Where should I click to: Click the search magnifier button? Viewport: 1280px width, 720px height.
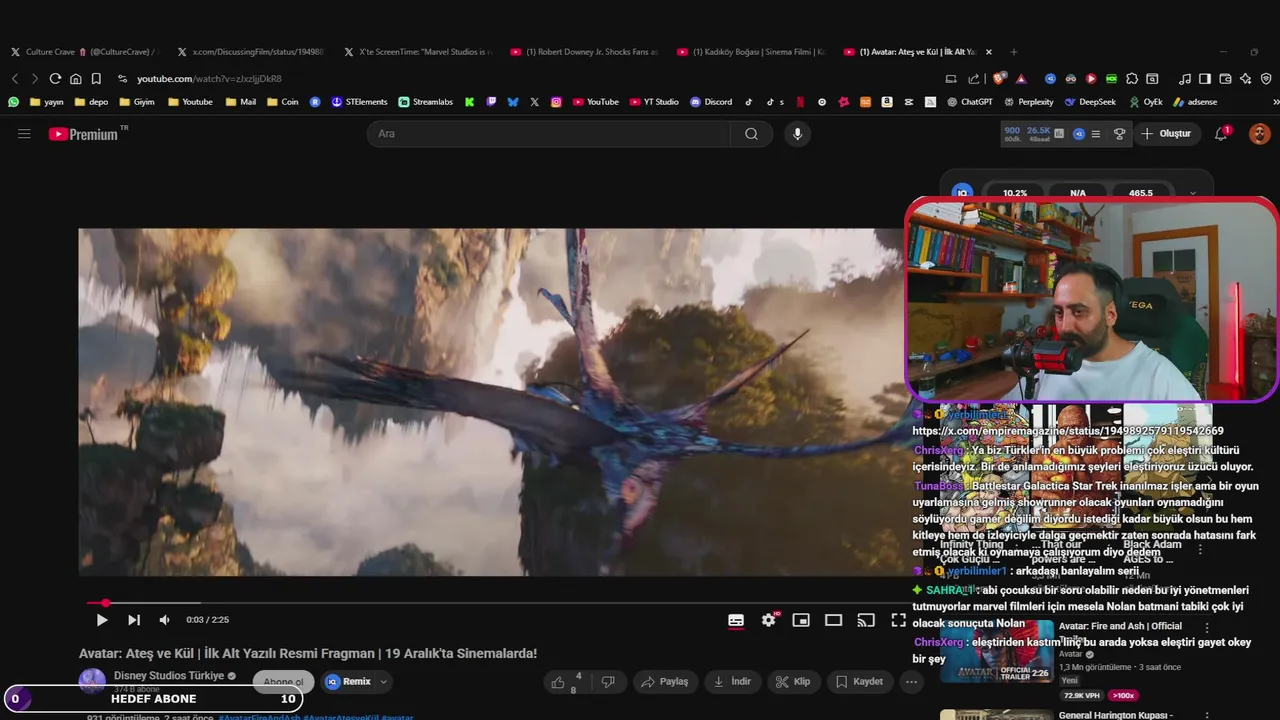click(751, 133)
